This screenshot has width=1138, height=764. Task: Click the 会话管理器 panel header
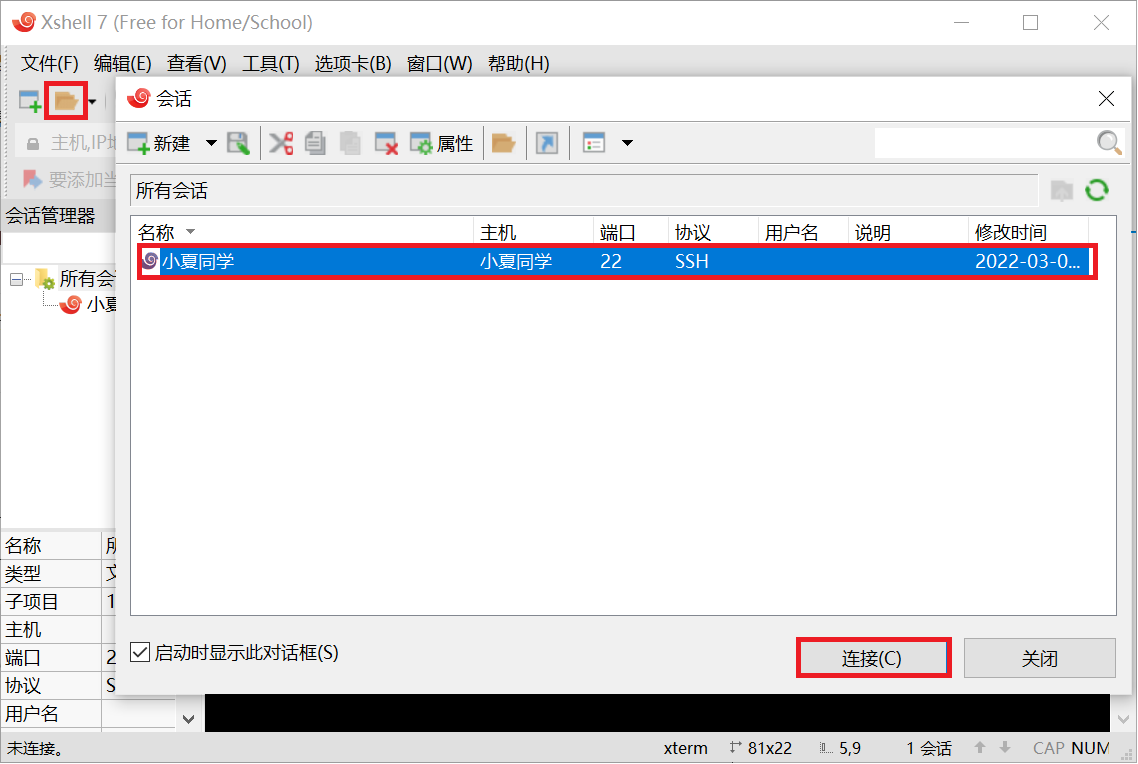tap(58, 216)
